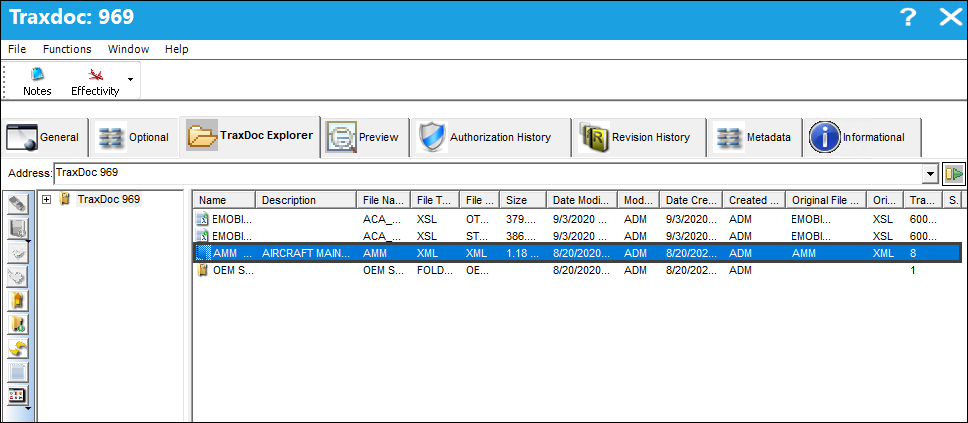This screenshot has height=423, width=968.
Task: Click the Effectivity airplane button
Action: [95, 82]
